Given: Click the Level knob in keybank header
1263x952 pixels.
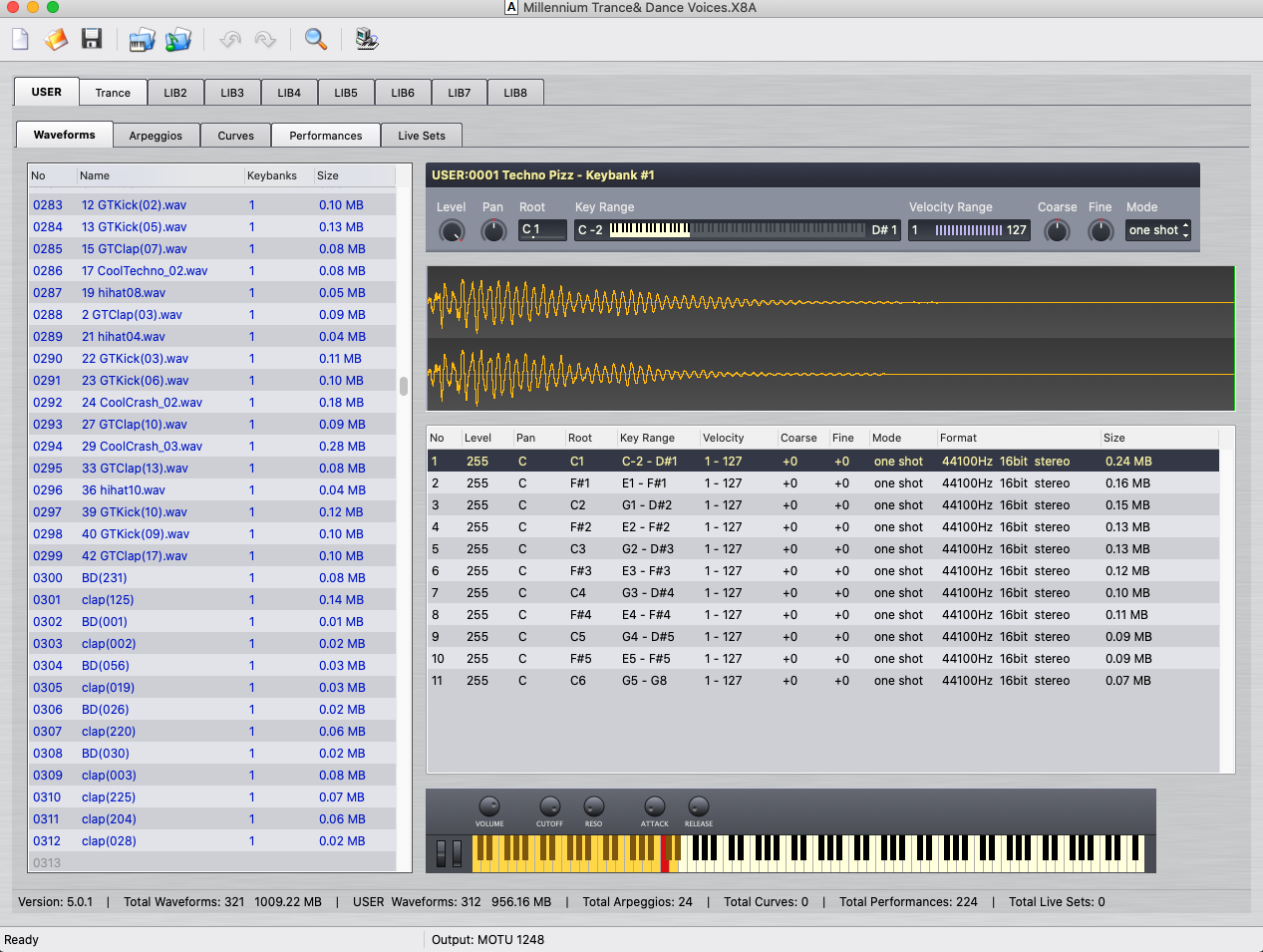Looking at the screenshot, I should pyautogui.click(x=452, y=231).
